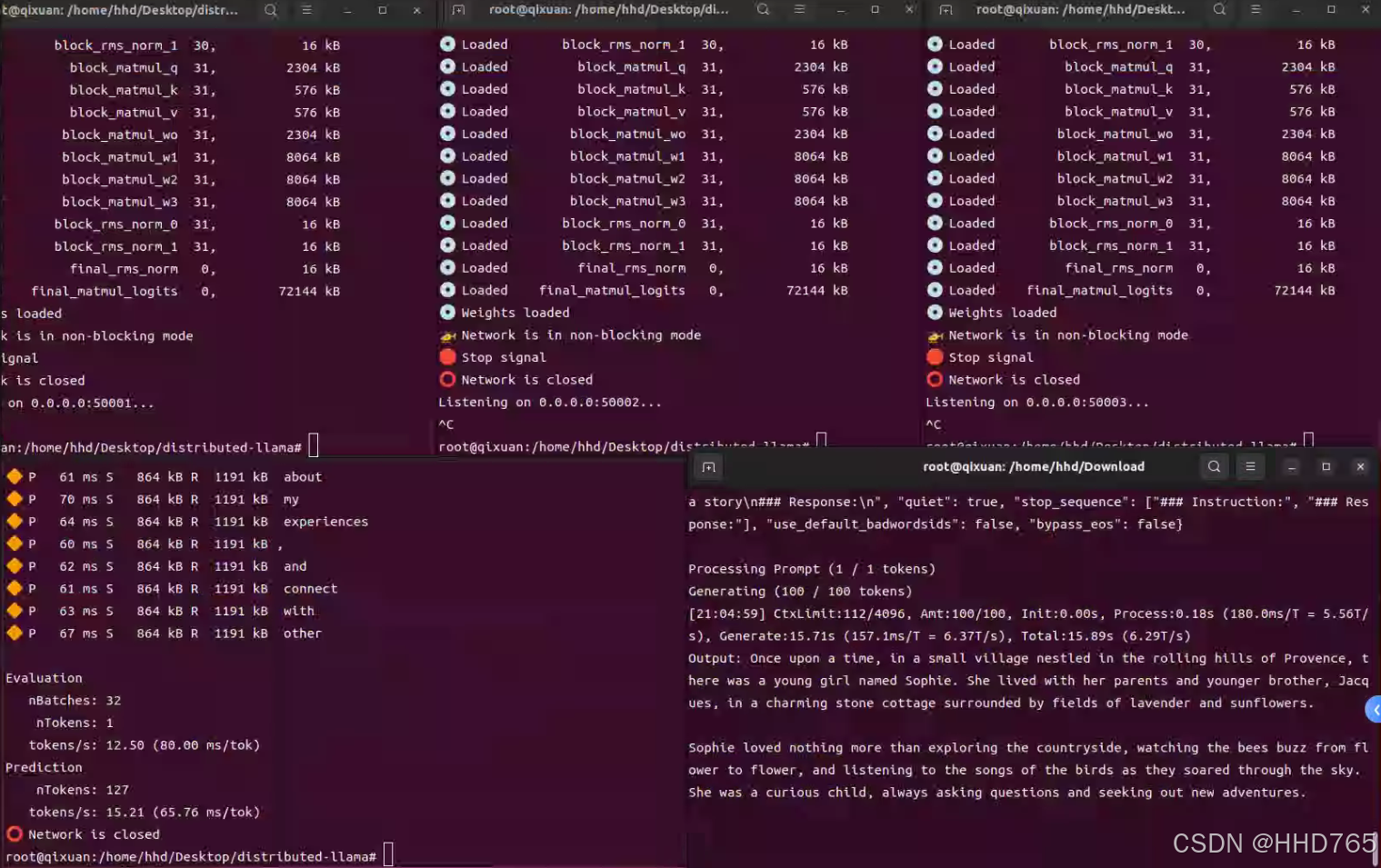
Task: Click 'Stop signal' text in port 50002 terminal
Action: click(x=504, y=357)
